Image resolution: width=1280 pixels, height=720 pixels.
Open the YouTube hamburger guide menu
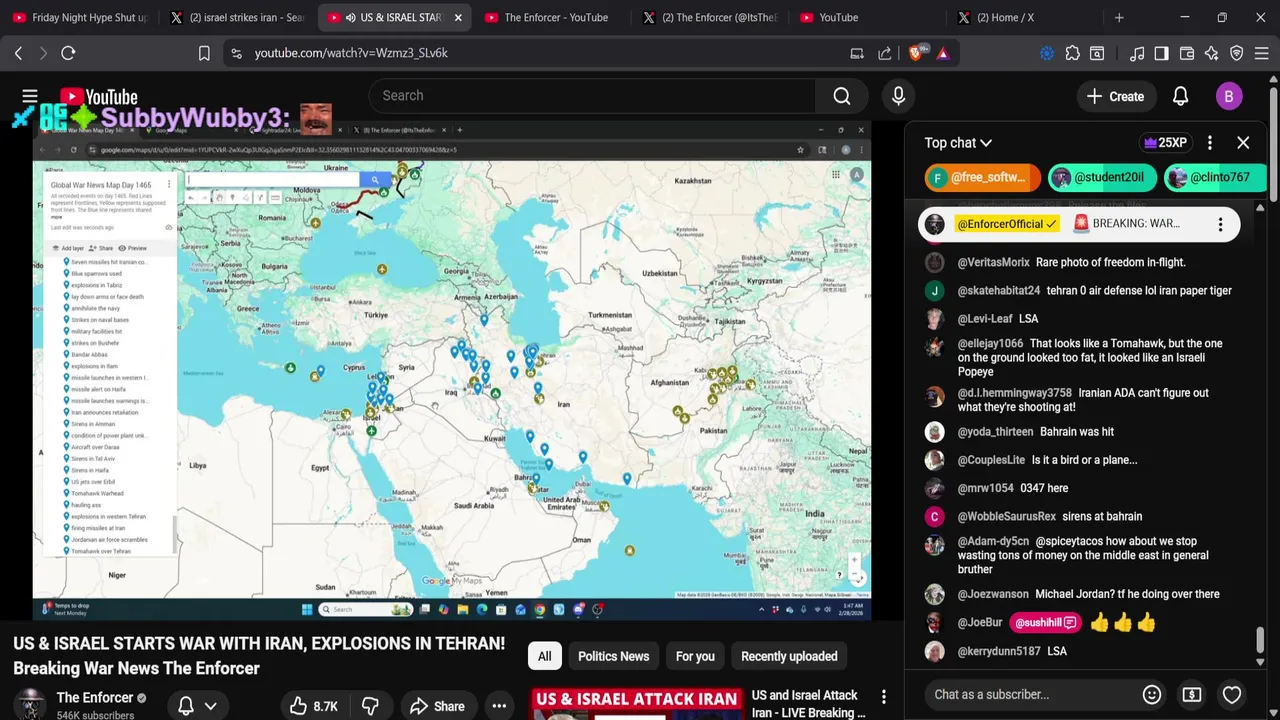click(30, 96)
